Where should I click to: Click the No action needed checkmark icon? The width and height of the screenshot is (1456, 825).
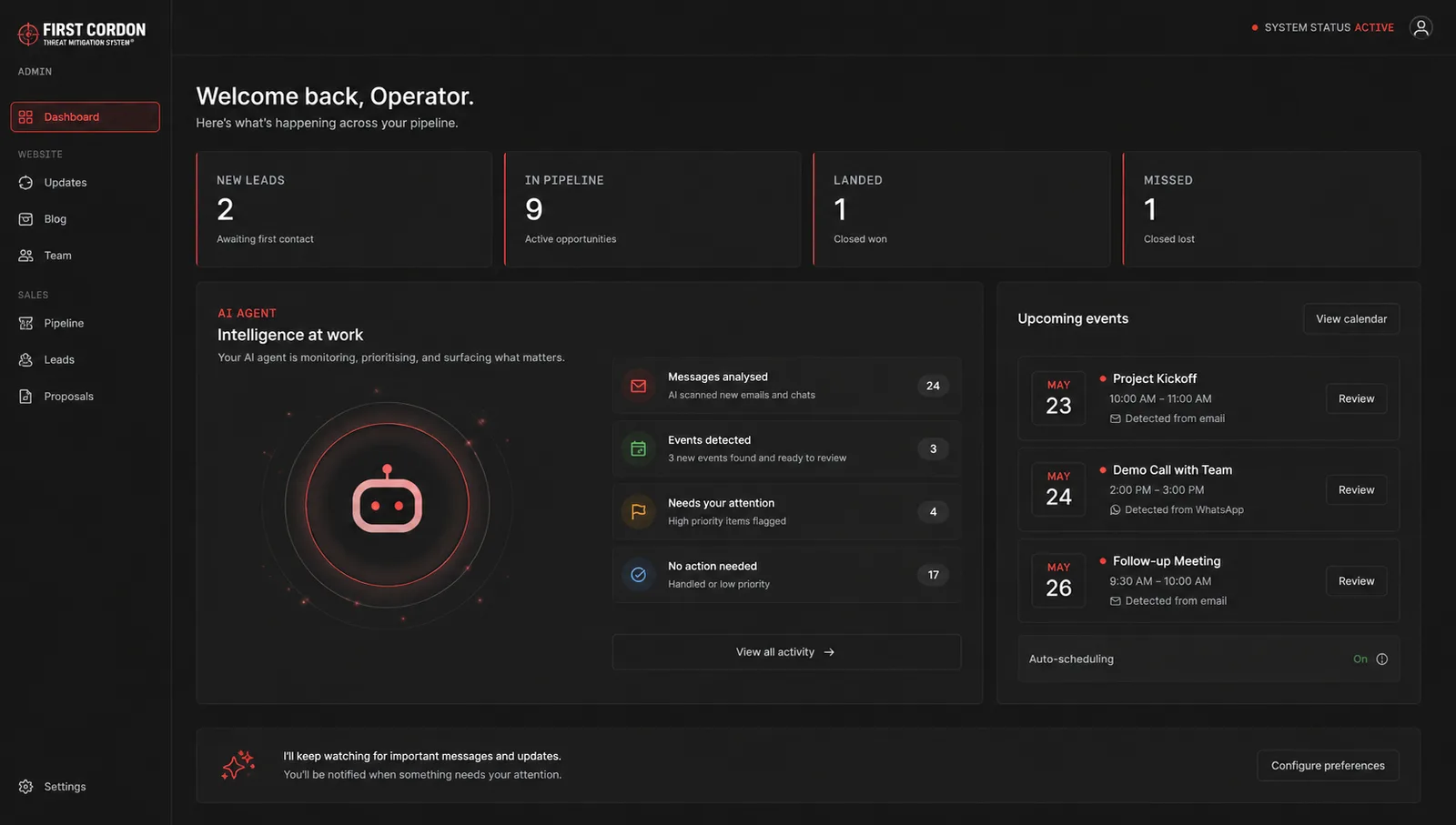click(639, 575)
